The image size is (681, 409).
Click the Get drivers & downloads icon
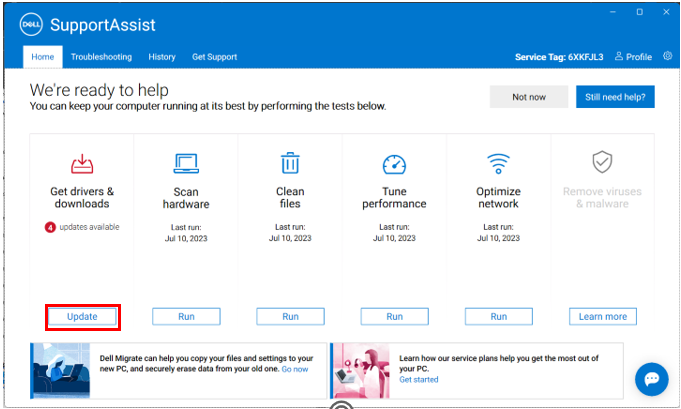(x=82, y=164)
